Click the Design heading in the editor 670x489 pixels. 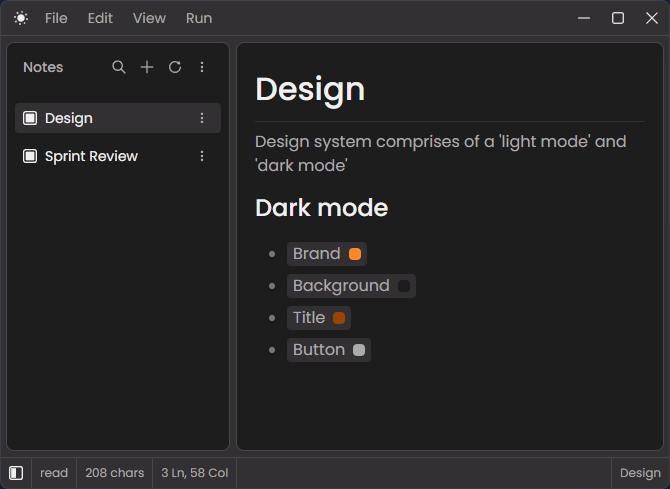[x=310, y=89]
